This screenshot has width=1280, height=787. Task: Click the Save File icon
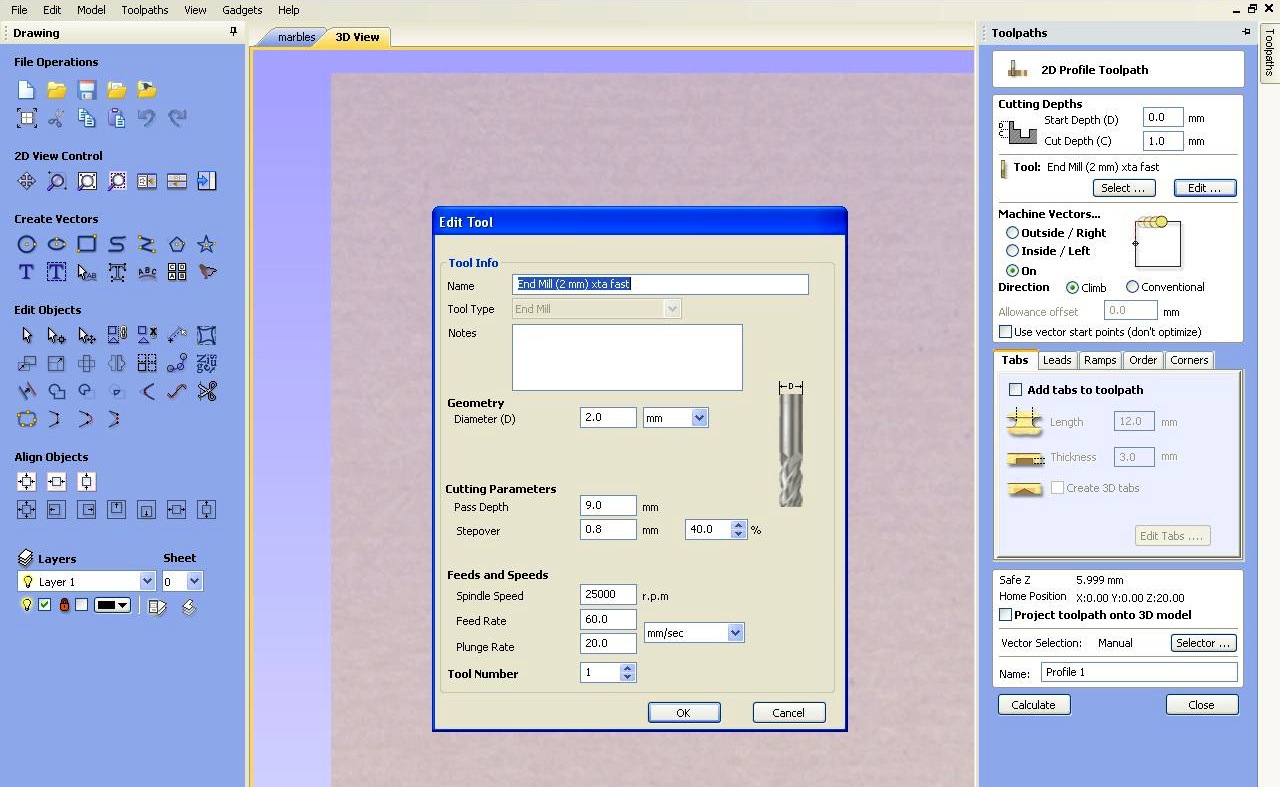point(87,90)
